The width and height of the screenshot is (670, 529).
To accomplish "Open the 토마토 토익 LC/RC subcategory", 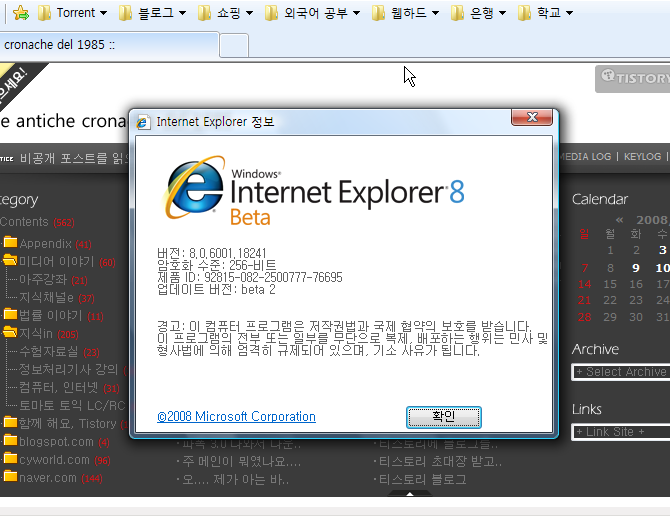I will (x=73, y=406).
